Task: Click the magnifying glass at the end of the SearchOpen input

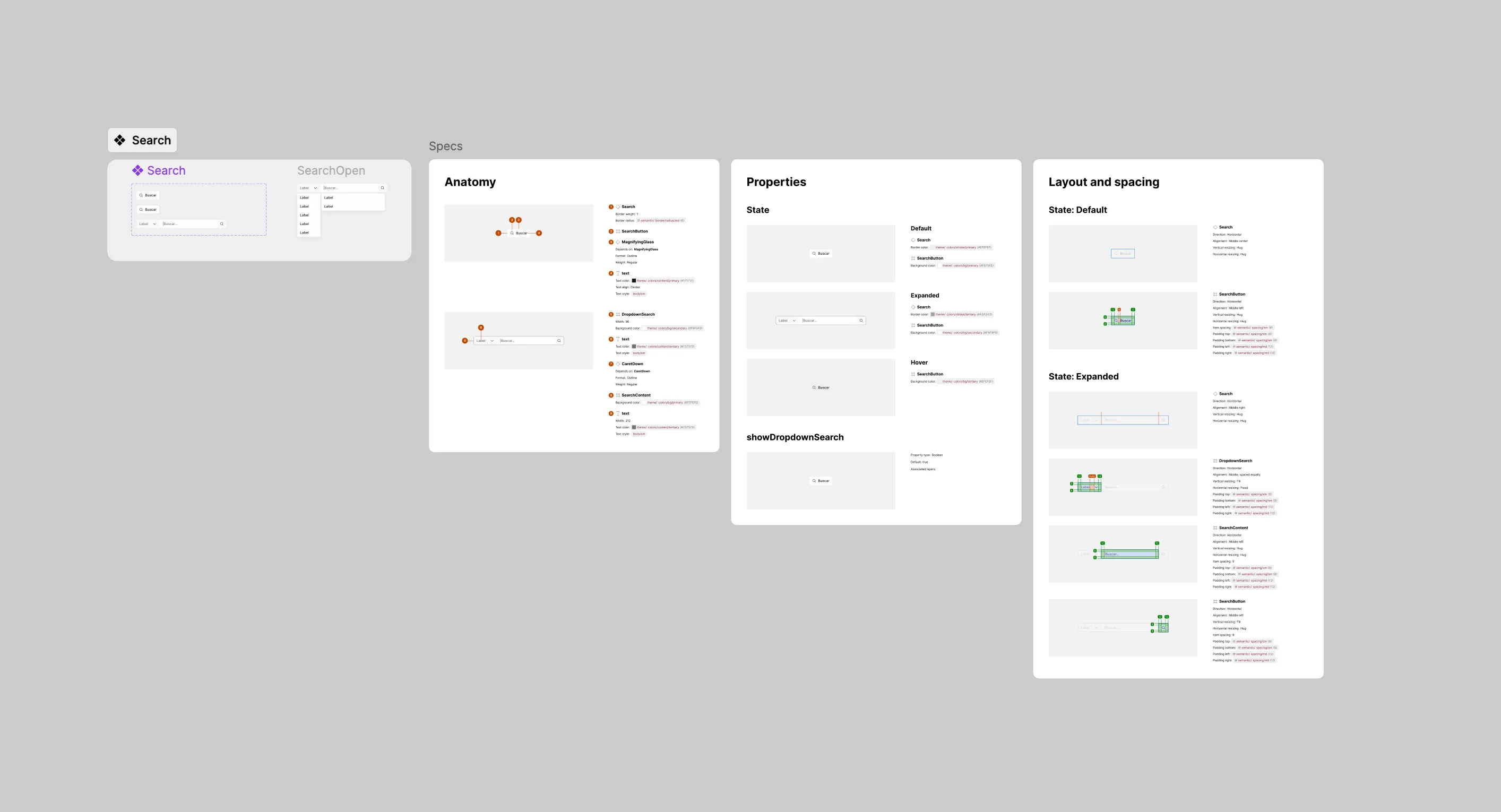Action: 382,187
